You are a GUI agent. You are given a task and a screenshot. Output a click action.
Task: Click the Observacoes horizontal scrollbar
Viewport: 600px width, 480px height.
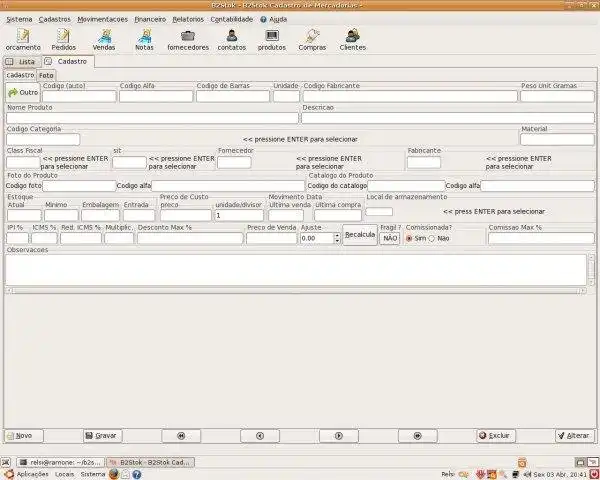click(296, 291)
